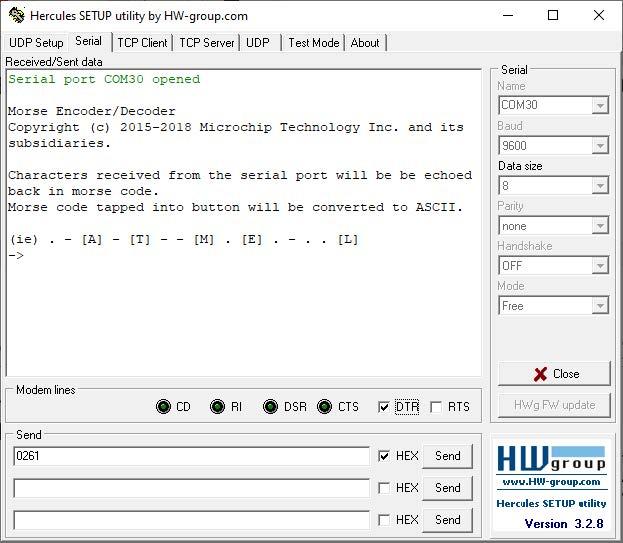The image size is (623, 543).
Task: Open the www.HW-group.com link
Action: 551,482
